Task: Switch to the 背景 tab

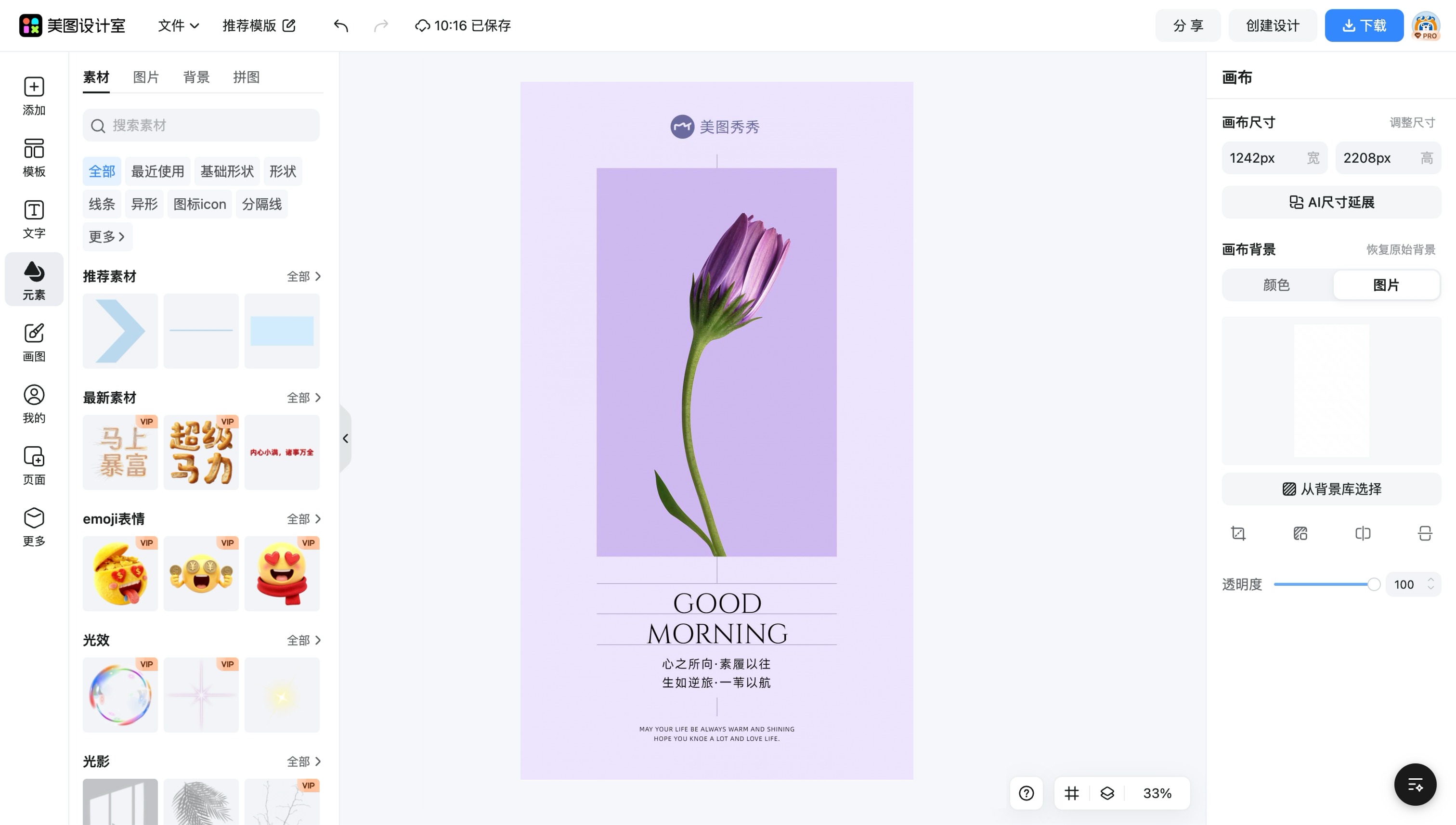Action: pyautogui.click(x=196, y=77)
